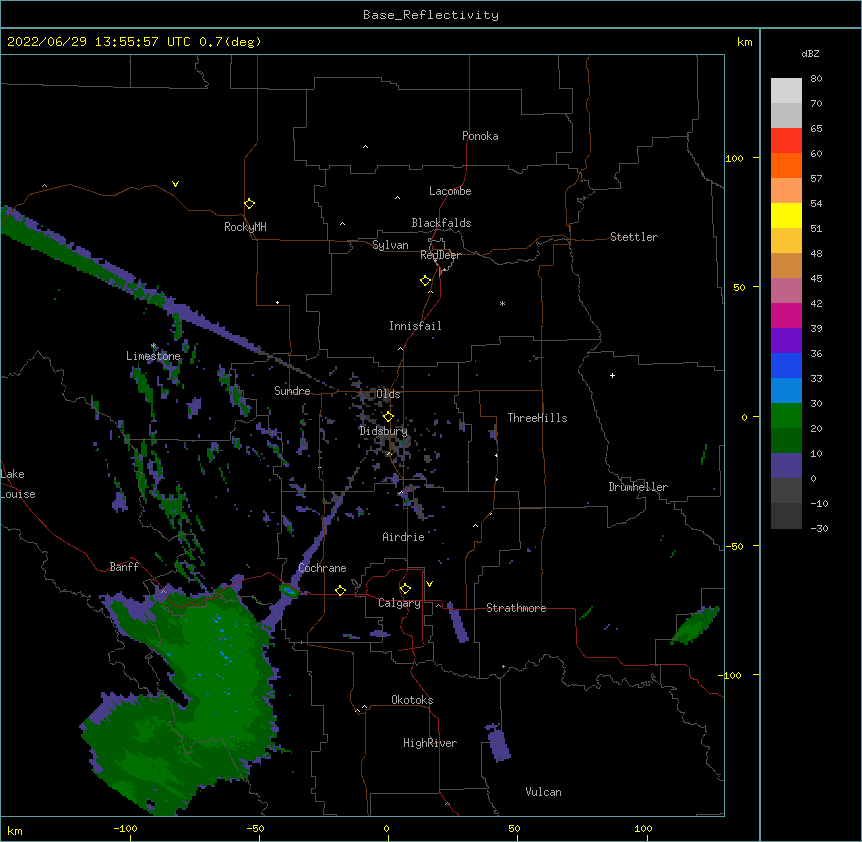Click the Sundre label
This screenshot has width=862, height=842.
point(292,391)
